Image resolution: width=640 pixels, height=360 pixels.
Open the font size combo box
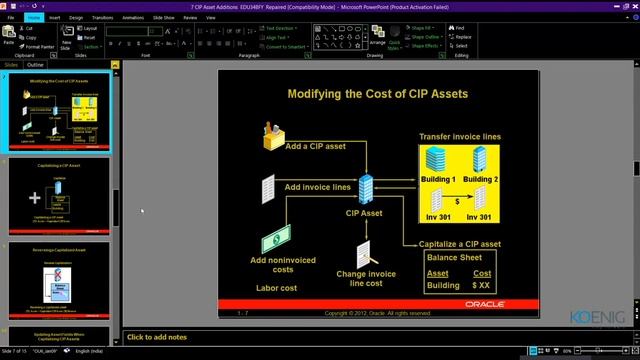coord(155,31)
